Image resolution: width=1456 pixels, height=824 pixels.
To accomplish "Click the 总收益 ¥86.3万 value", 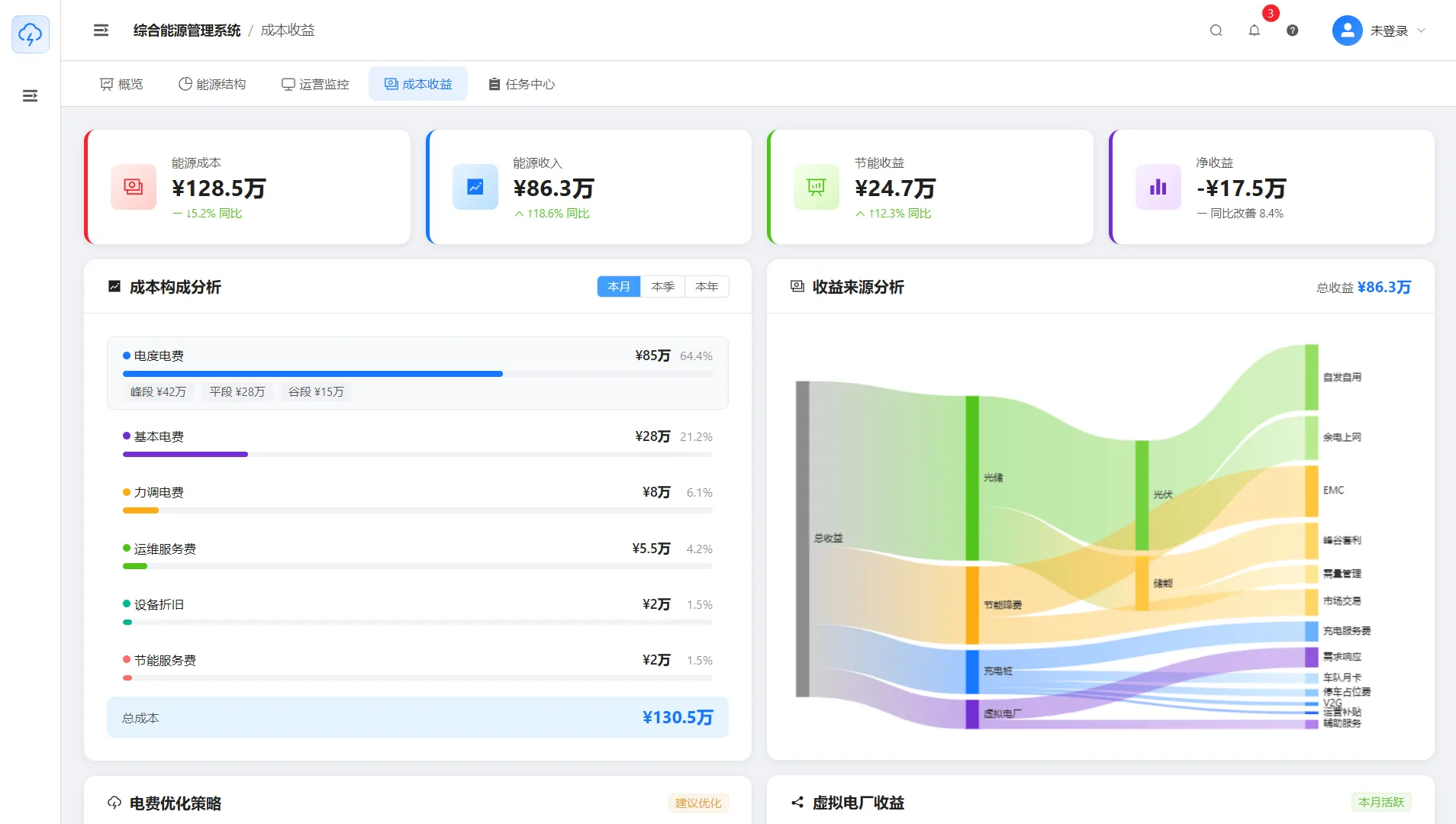I will click(x=1384, y=287).
